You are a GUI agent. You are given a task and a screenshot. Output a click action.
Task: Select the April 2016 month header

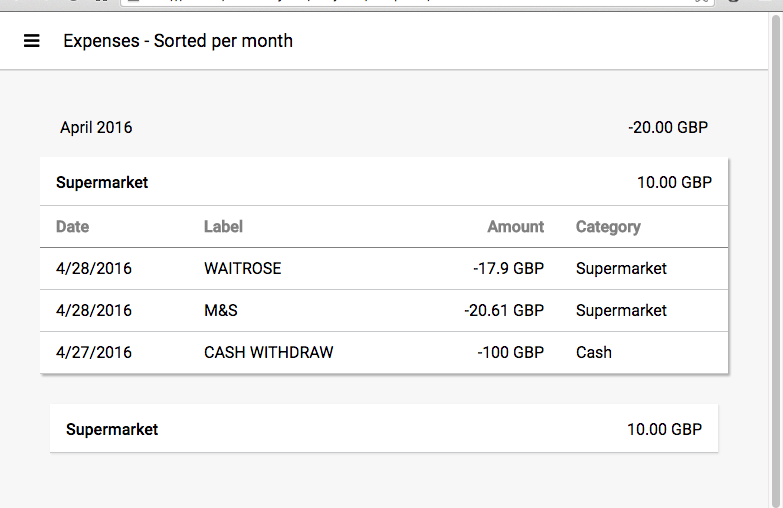tap(96, 127)
